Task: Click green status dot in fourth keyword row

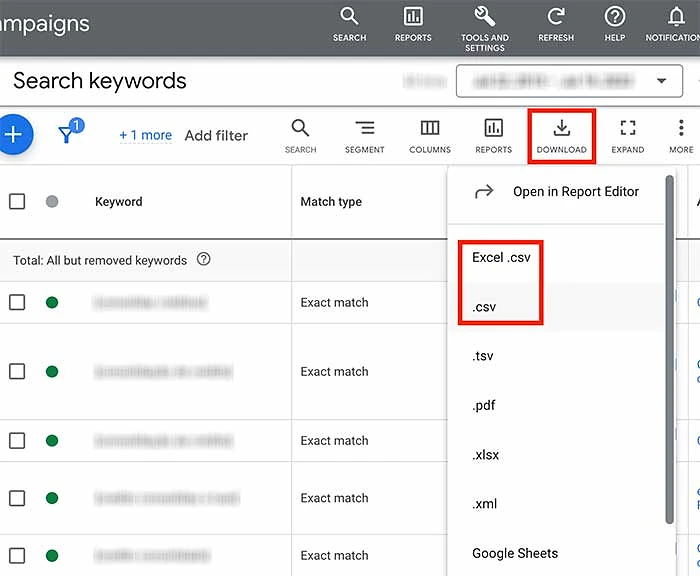Action: [52, 498]
